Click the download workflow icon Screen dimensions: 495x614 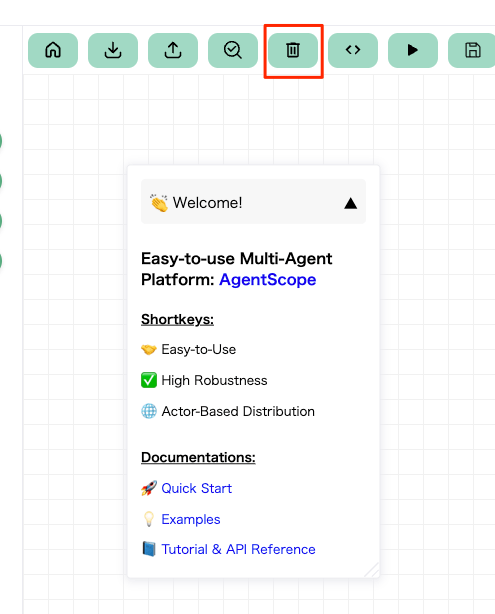tap(113, 50)
